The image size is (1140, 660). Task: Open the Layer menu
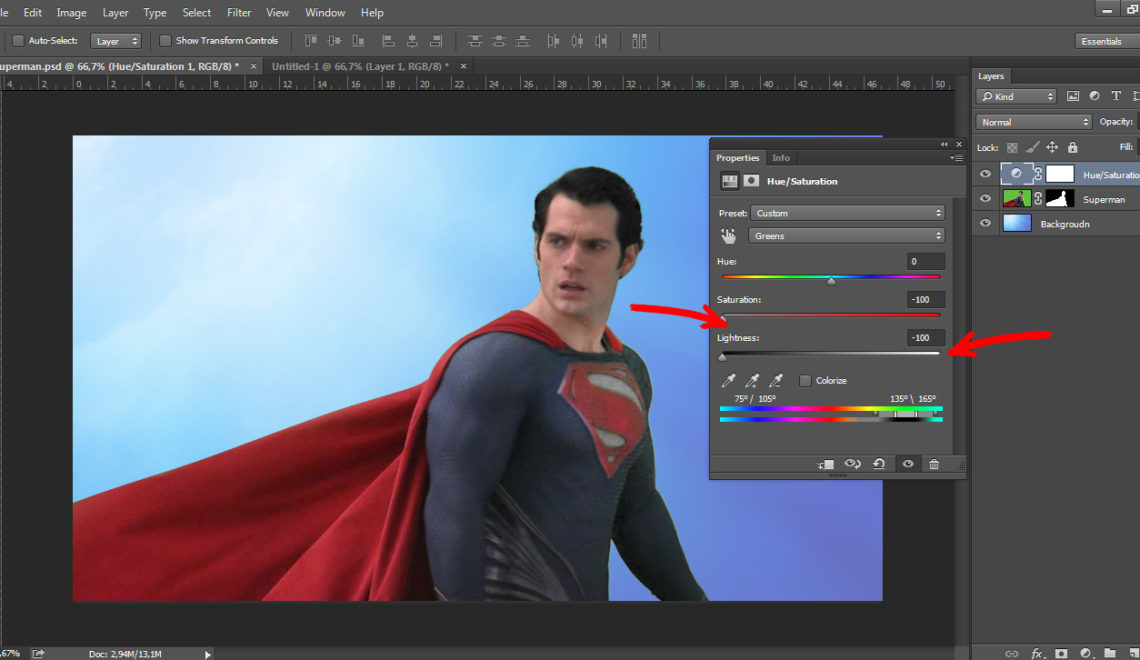pos(115,13)
